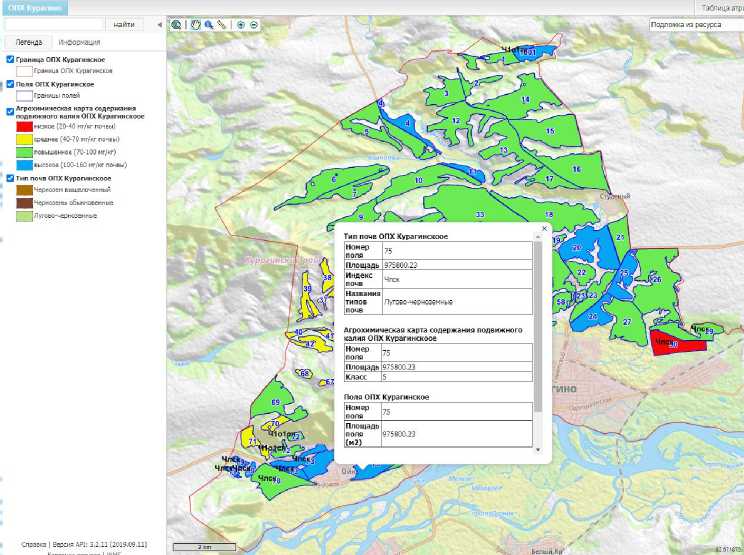The height and width of the screenshot is (555, 744).
Task: Open the Подложка из ресурса dropdown
Action: point(694,24)
